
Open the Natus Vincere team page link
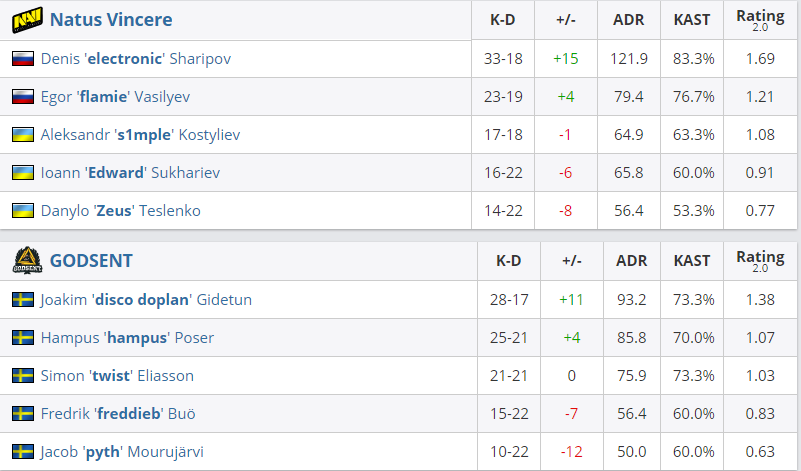(x=111, y=20)
